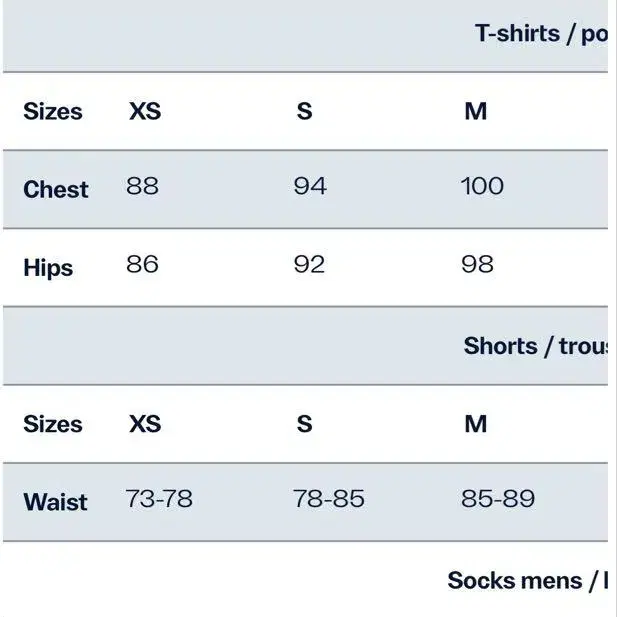This screenshot has height=617, width=617.
Task: Click the XS column header above Chest
Action: coord(145,111)
